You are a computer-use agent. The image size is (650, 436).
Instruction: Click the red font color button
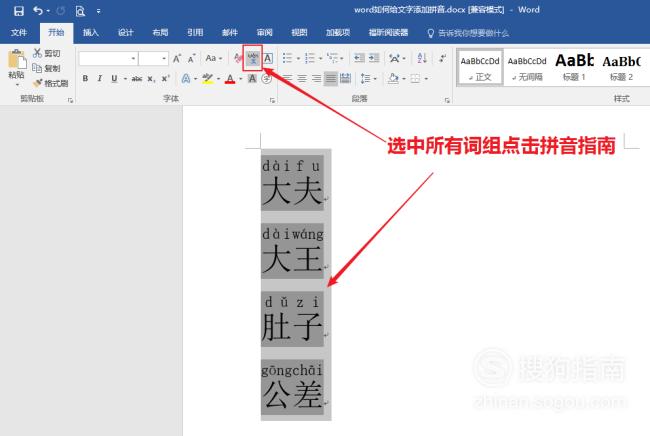(230, 79)
